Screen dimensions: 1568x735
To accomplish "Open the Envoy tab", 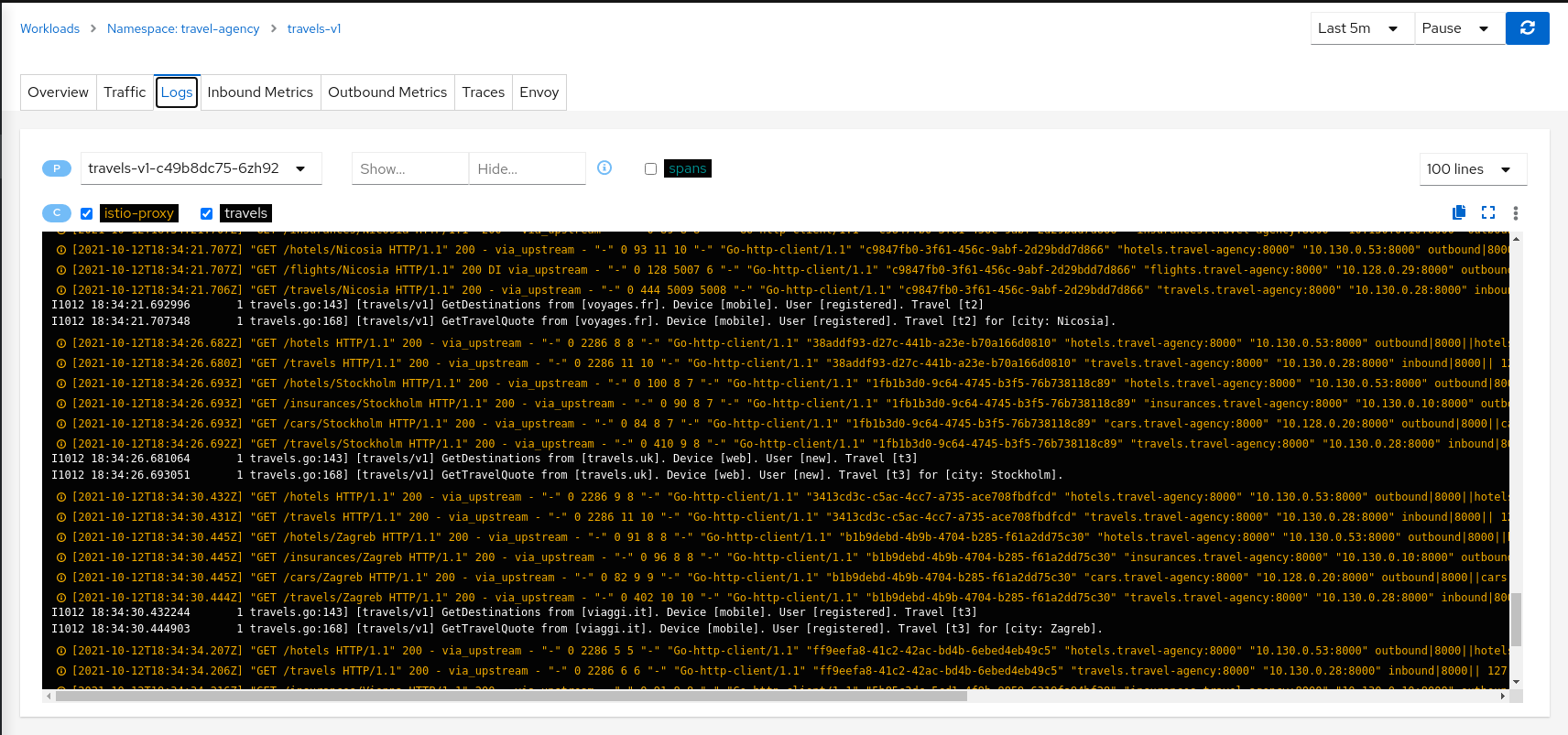I will pyautogui.click(x=539, y=92).
